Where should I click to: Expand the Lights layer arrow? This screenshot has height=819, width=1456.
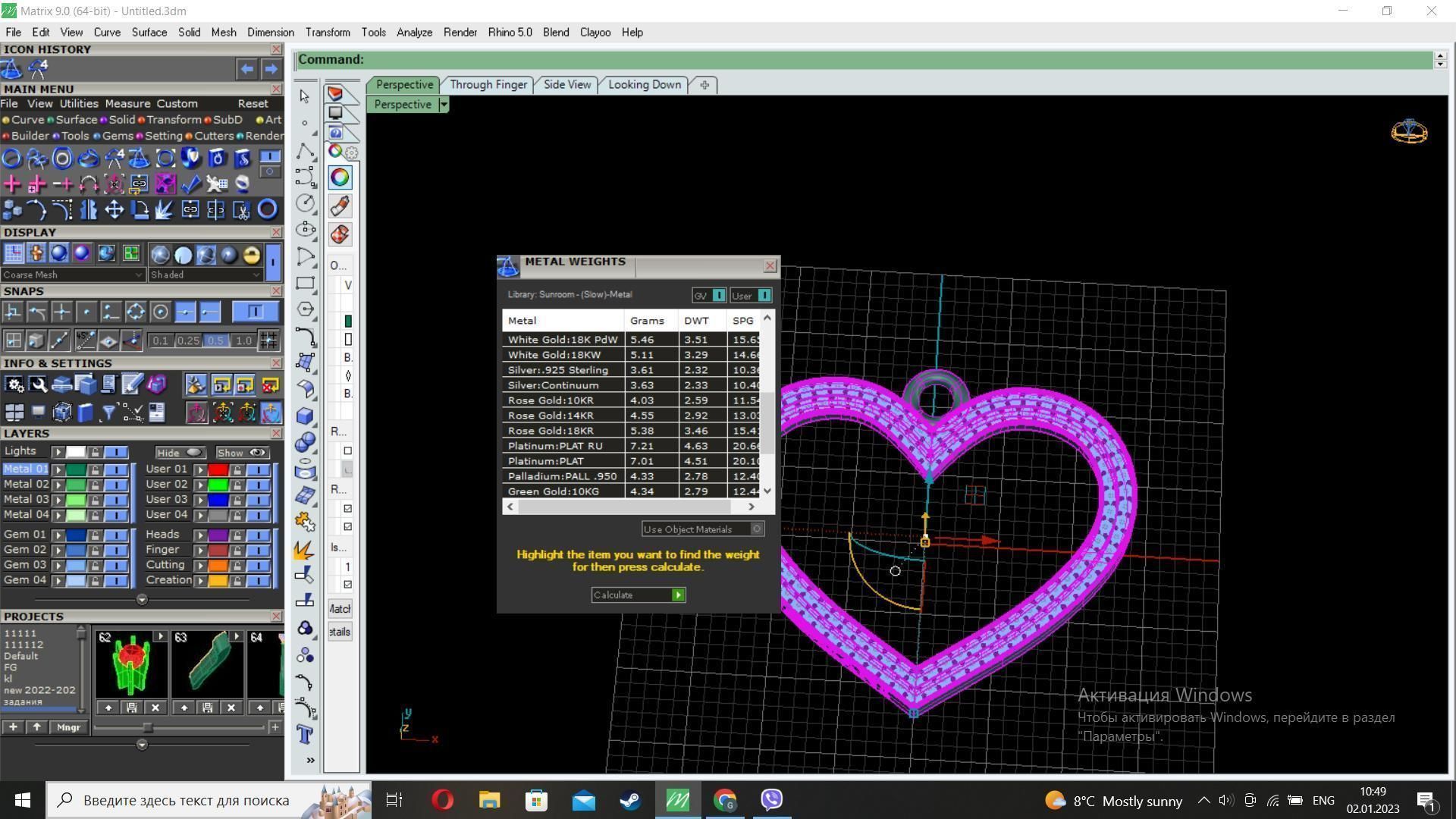[58, 452]
